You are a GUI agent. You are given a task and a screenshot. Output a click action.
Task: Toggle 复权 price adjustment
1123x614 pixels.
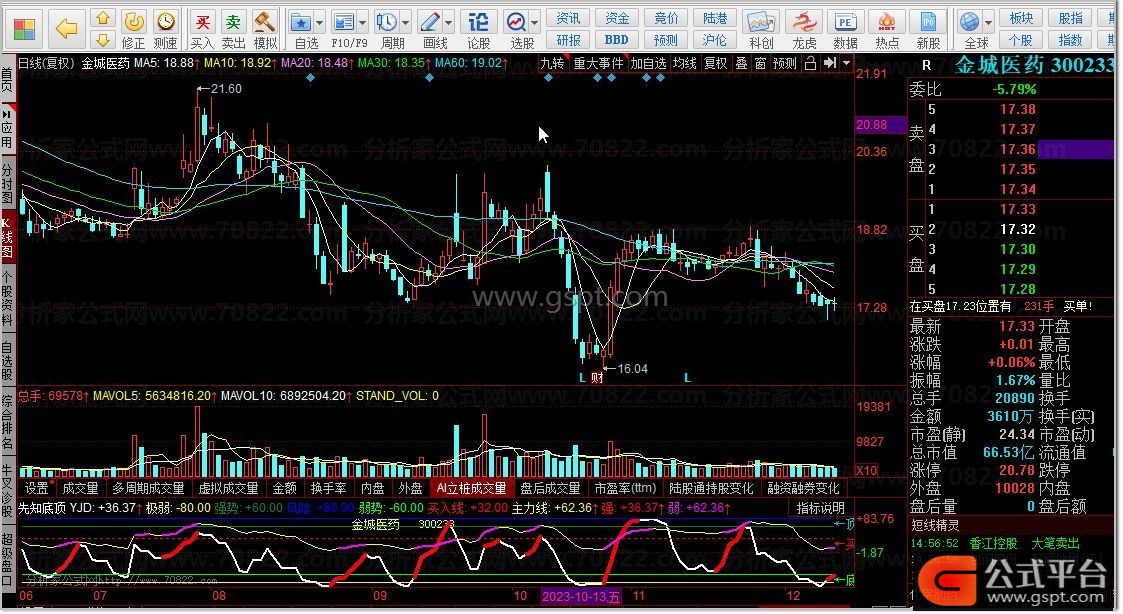point(715,63)
